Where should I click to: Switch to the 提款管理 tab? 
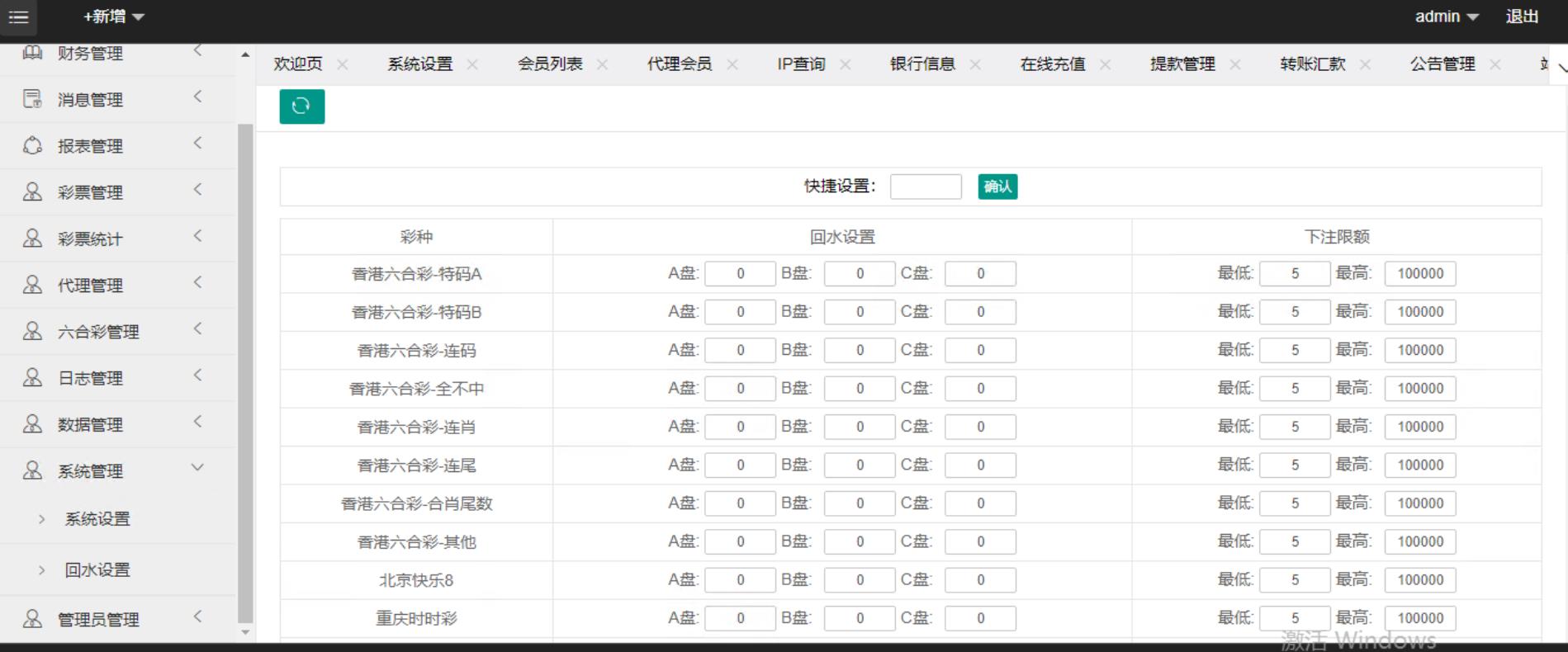[x=1182, y=64]
